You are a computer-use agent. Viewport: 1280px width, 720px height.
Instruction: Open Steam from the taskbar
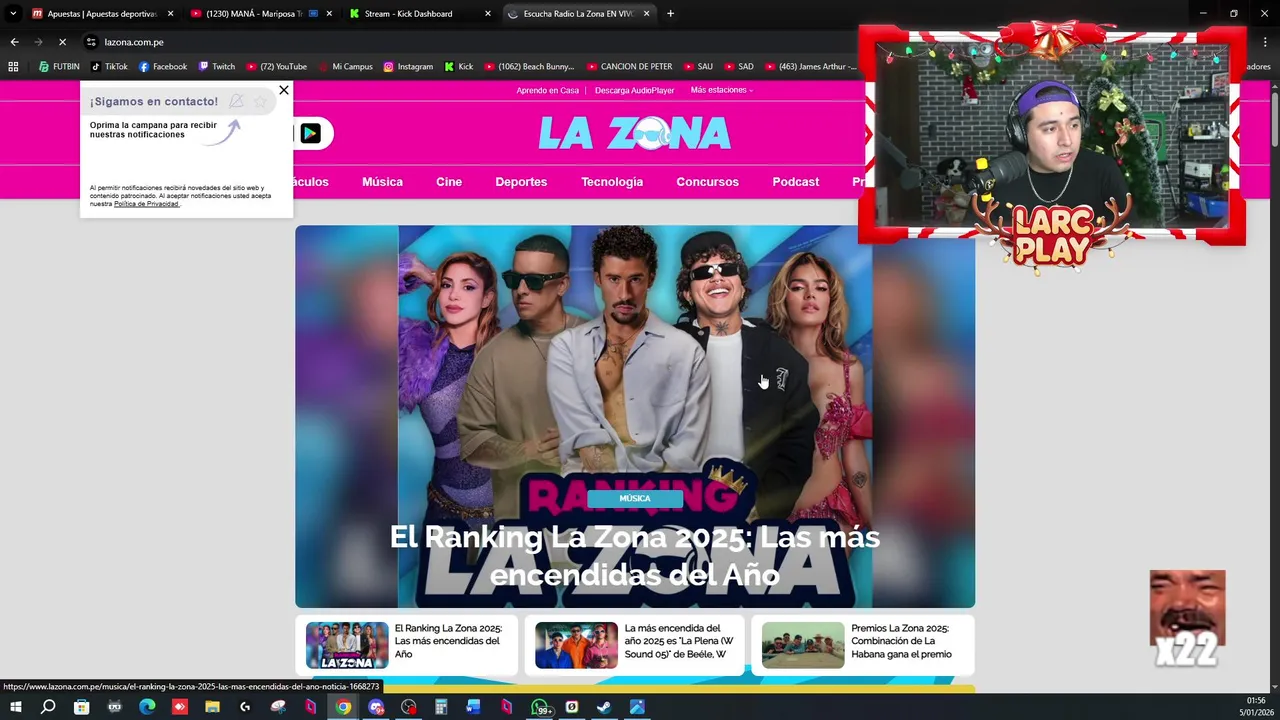click(x=604, y=707)
